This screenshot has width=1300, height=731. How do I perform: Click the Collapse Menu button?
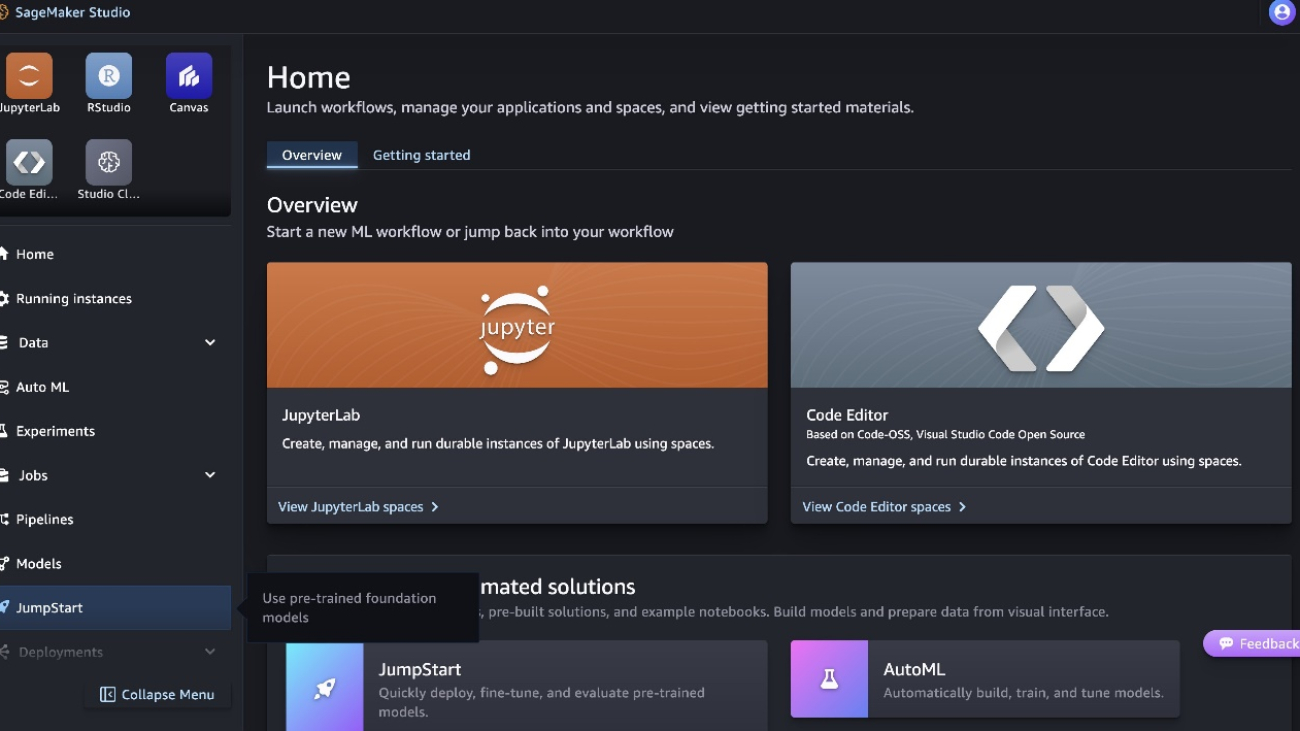158,694
